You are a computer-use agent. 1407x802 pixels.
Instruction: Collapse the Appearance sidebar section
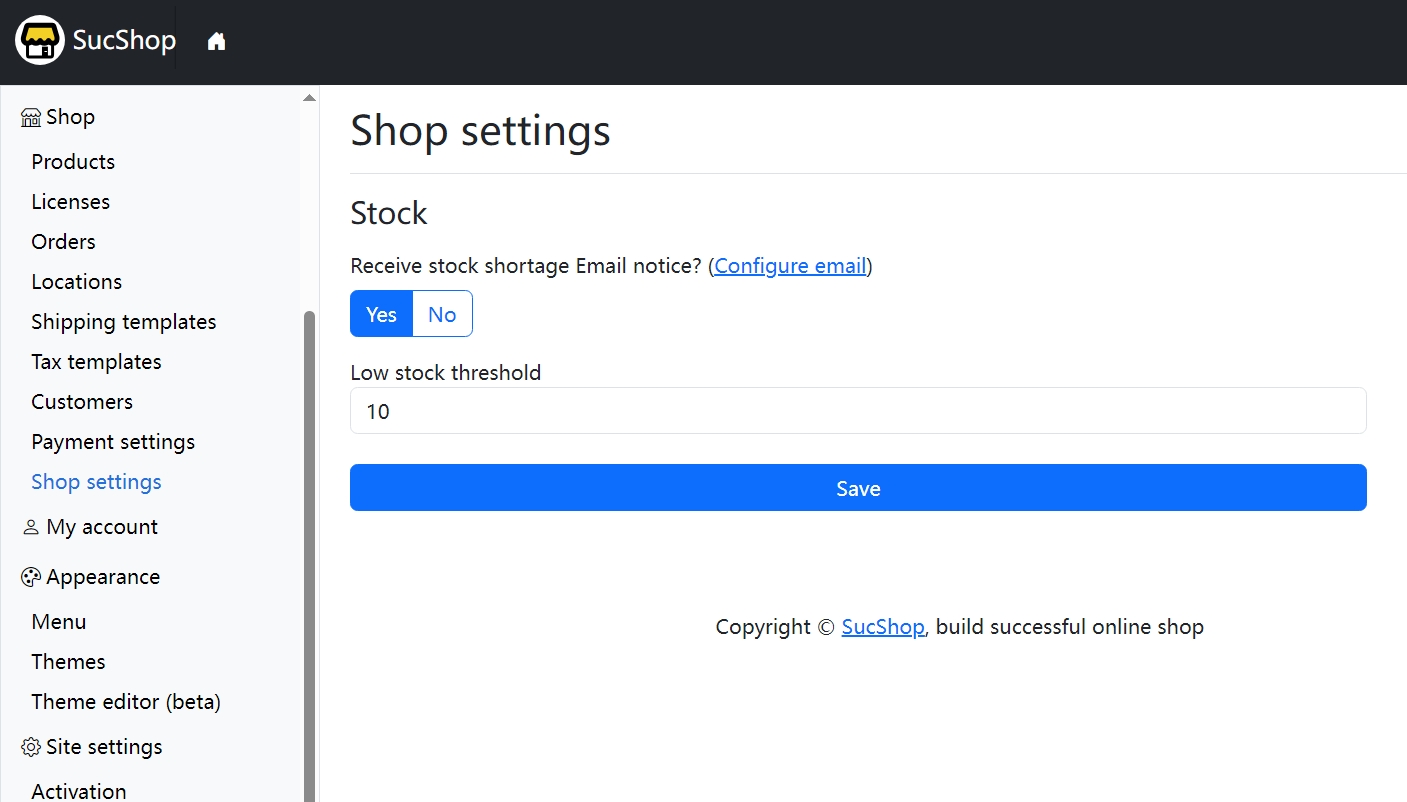103,577
